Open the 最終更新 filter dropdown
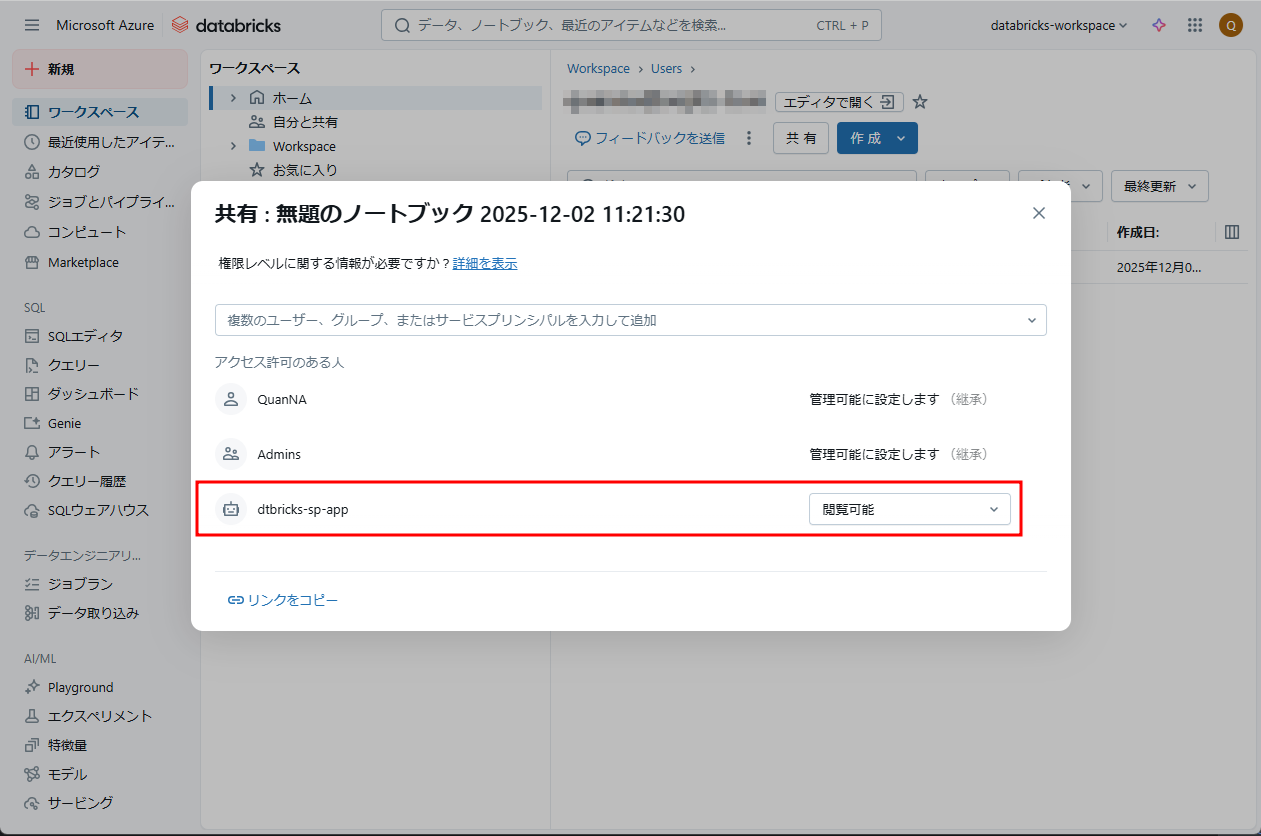This screenshot has width=1261, height=836. [x=1159, y=186]
